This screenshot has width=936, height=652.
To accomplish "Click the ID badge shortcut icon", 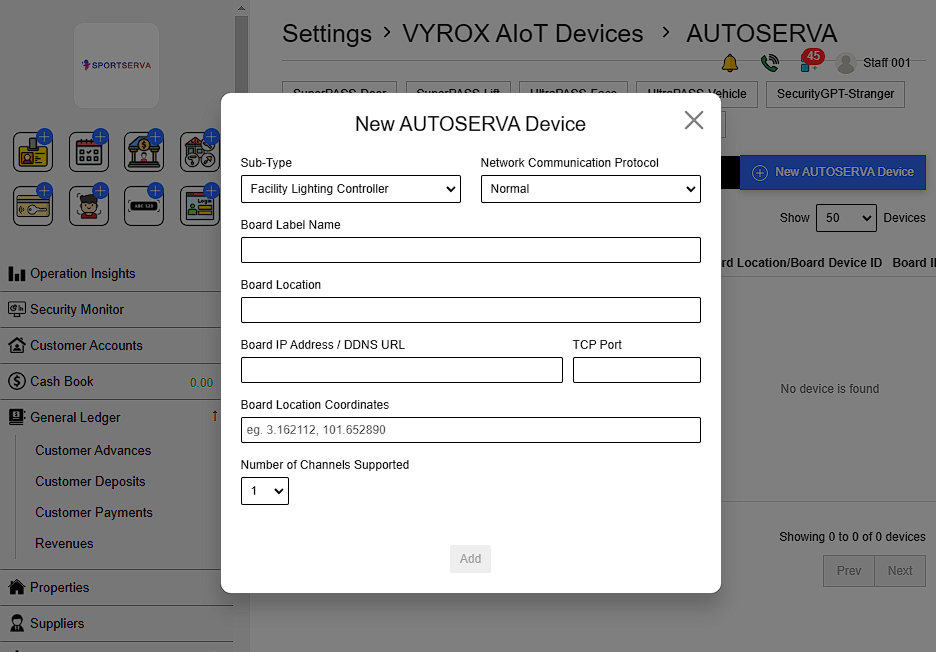I will [x=33, y=153].
